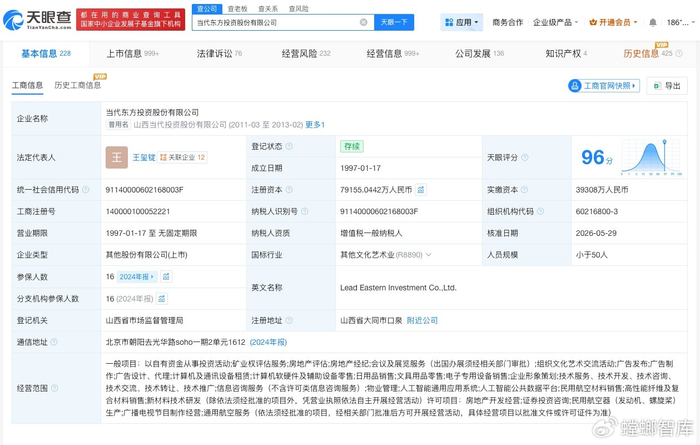Expand the 其他文化艺术业 industry chevron

[428, 255]
